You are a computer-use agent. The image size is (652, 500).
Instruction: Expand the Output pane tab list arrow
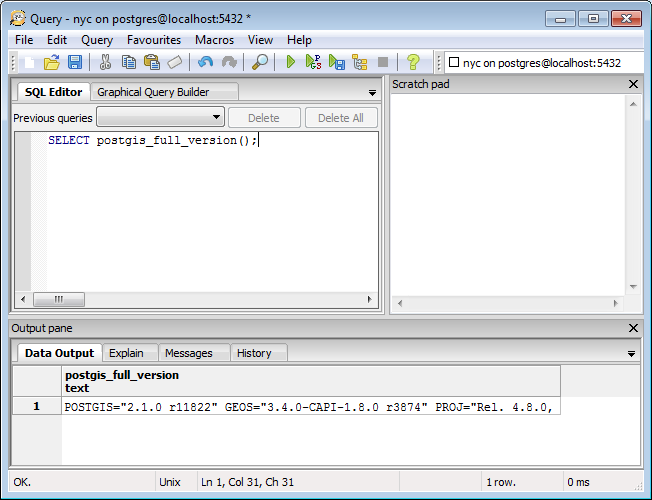(x=631, y=353)
